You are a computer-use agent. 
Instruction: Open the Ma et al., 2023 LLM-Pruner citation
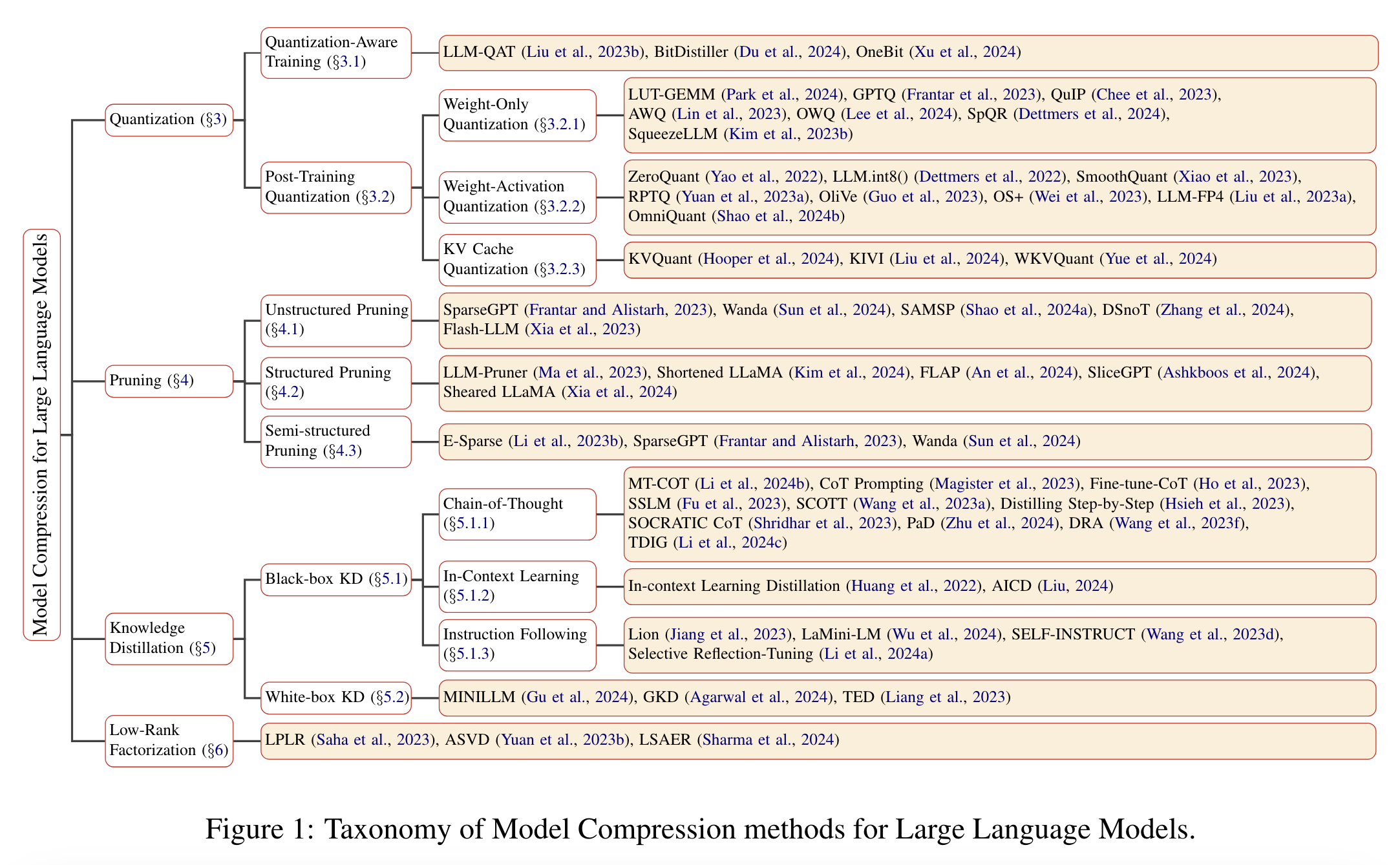click(x=589, y=372)
